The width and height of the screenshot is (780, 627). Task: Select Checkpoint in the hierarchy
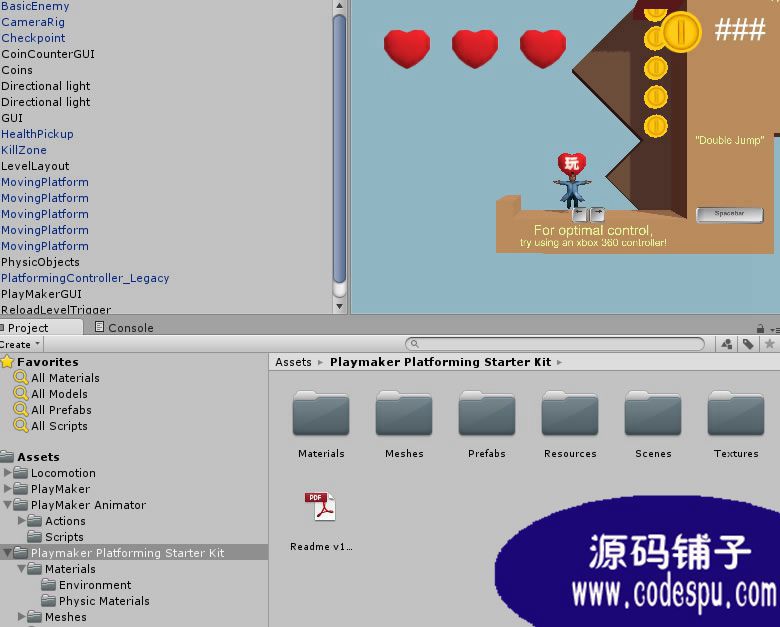33,38
